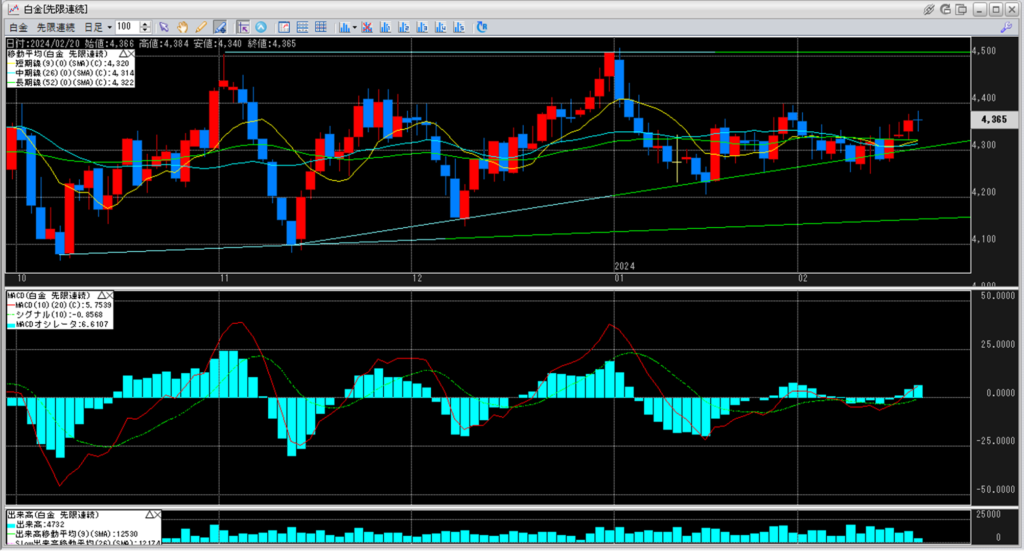This screenshot has width=1024, height=551.
Task: Open the wrench settings icon
Action: [x=1006, y=27]
